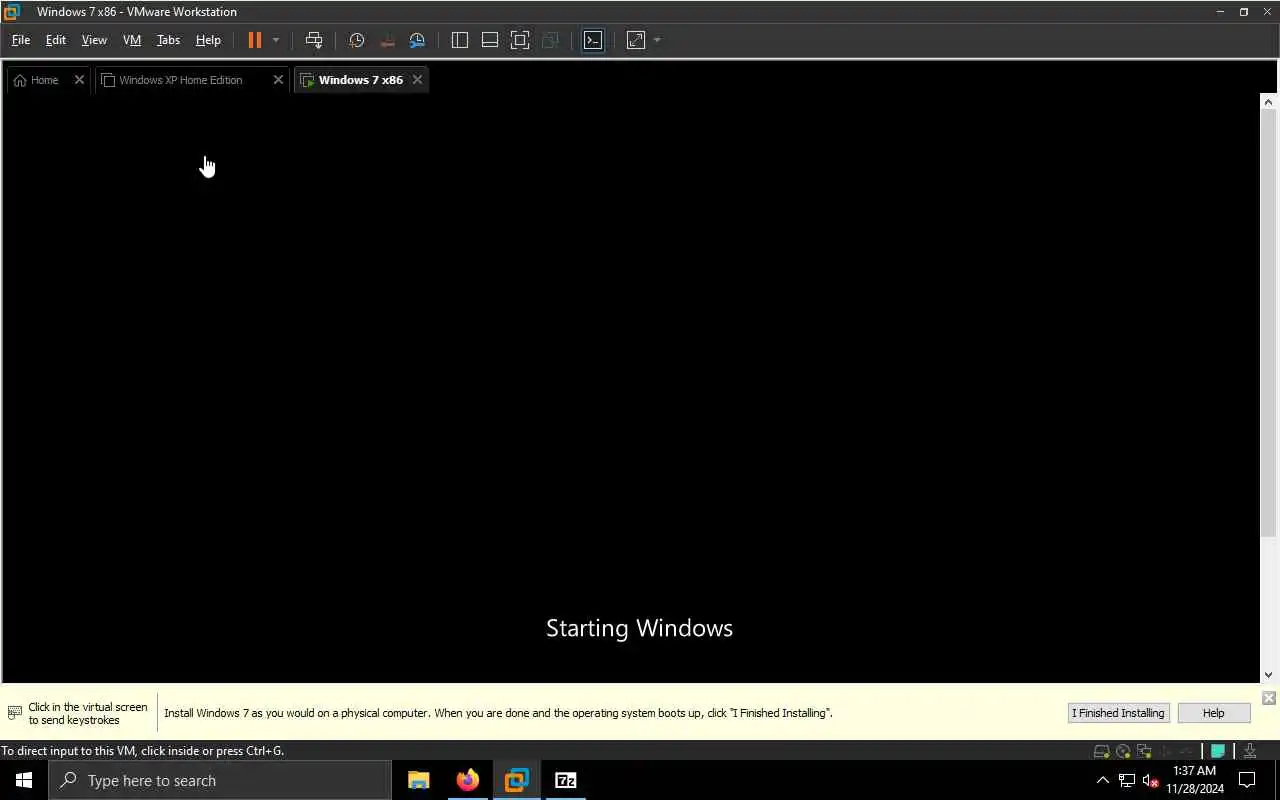The height and width of the screenshot is (800, 1280).
Task: Pause the virtual machine with the orange button
Action: tap(254, 40)
